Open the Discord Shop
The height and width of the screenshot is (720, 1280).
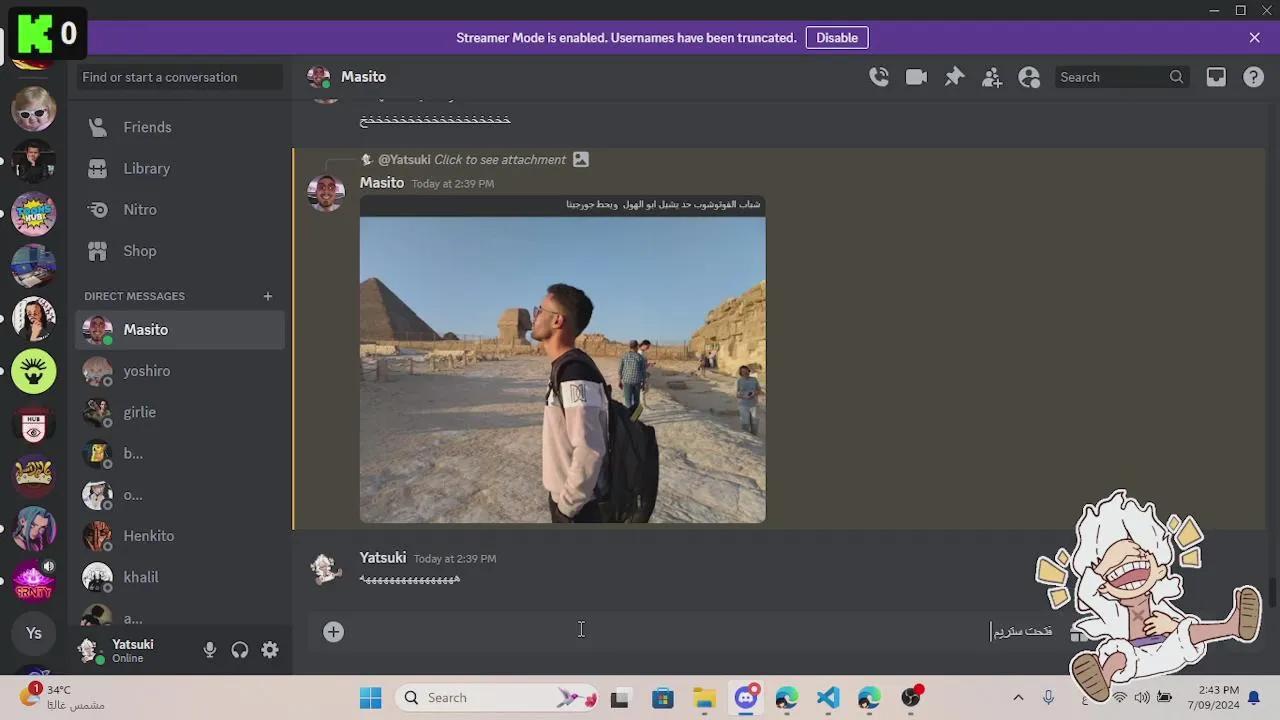coord(180,251)
